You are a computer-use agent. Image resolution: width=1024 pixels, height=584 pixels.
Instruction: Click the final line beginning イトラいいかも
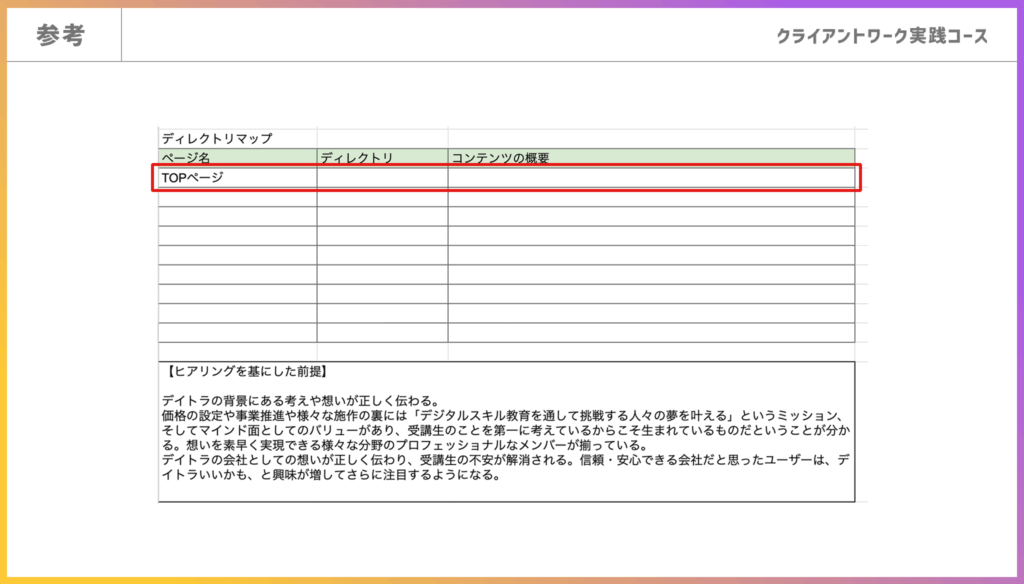point(330,475)
